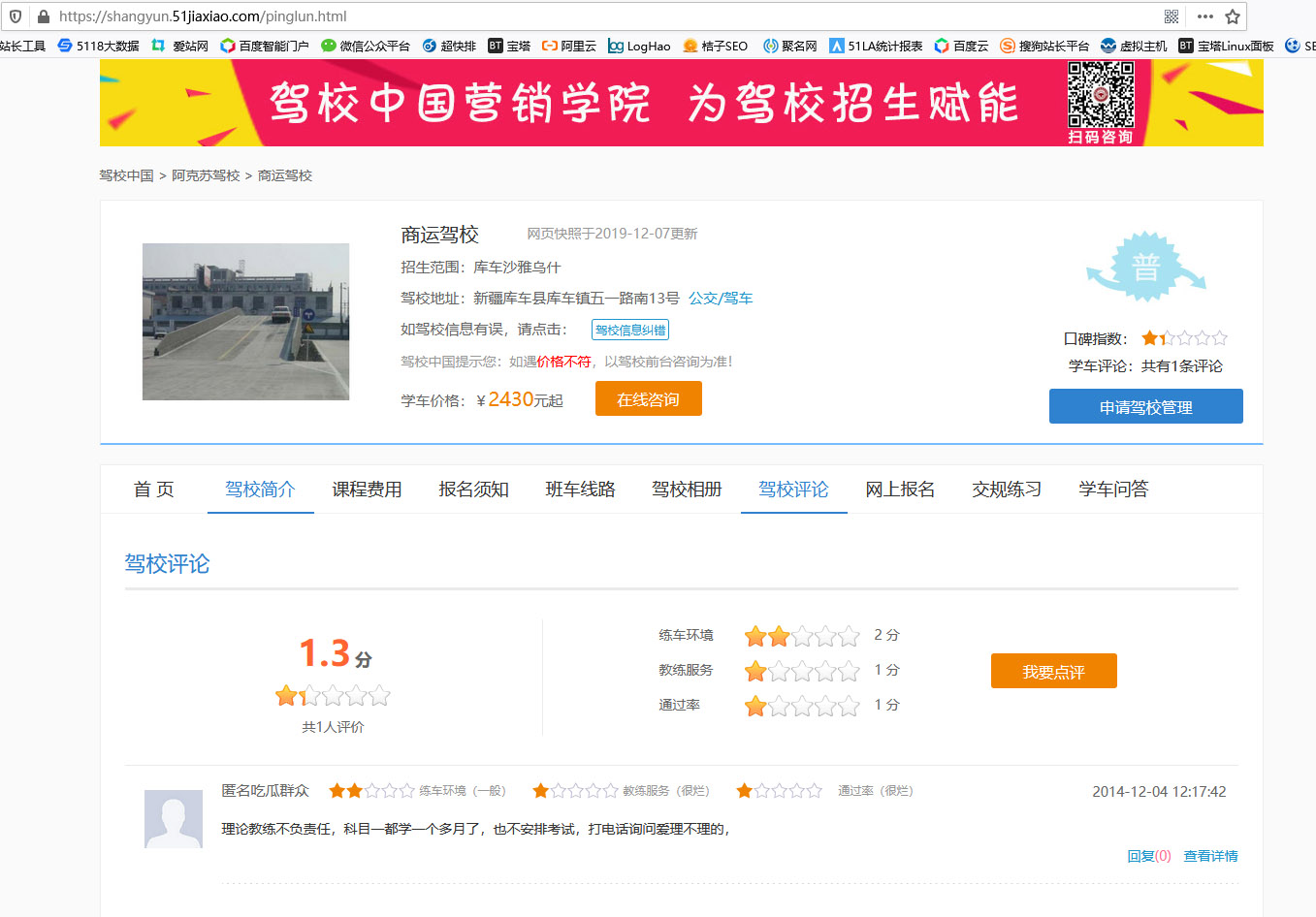Viewport: 1316px width, 917px height.
Task: Open the 微信公众平台 bookmark
Action: click(x=366, y=46)
